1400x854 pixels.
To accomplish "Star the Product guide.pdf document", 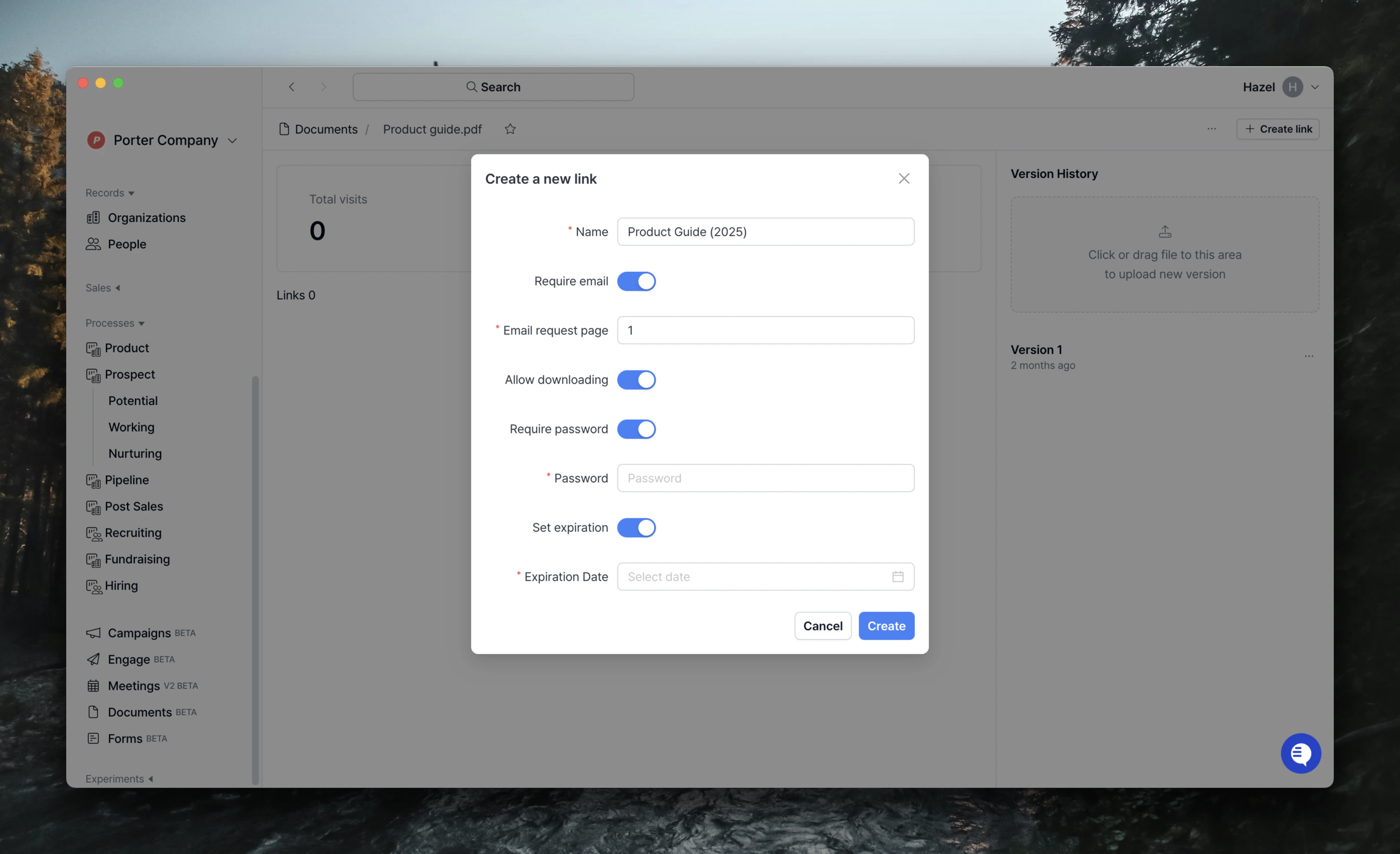I will point(510,129).
